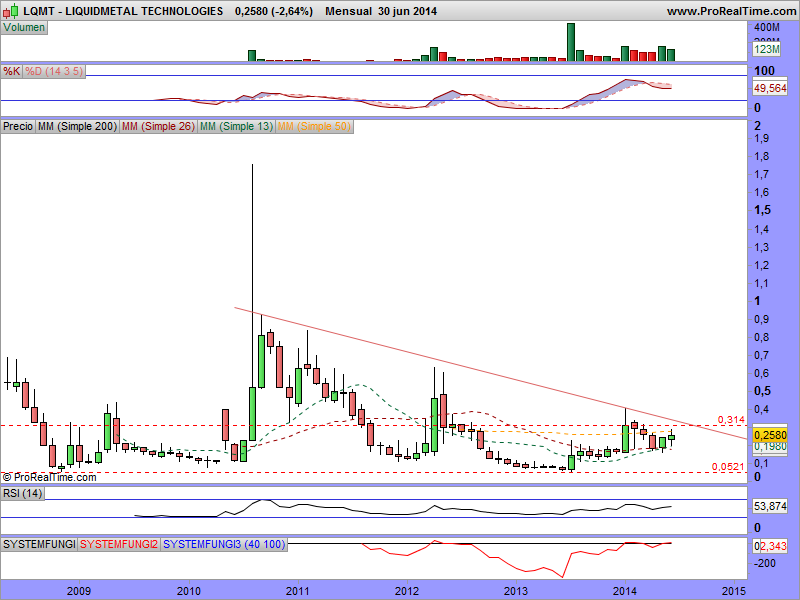Click the 2013 year label on time axis
This screenshot has width=800, height=600.
[516, 591]
